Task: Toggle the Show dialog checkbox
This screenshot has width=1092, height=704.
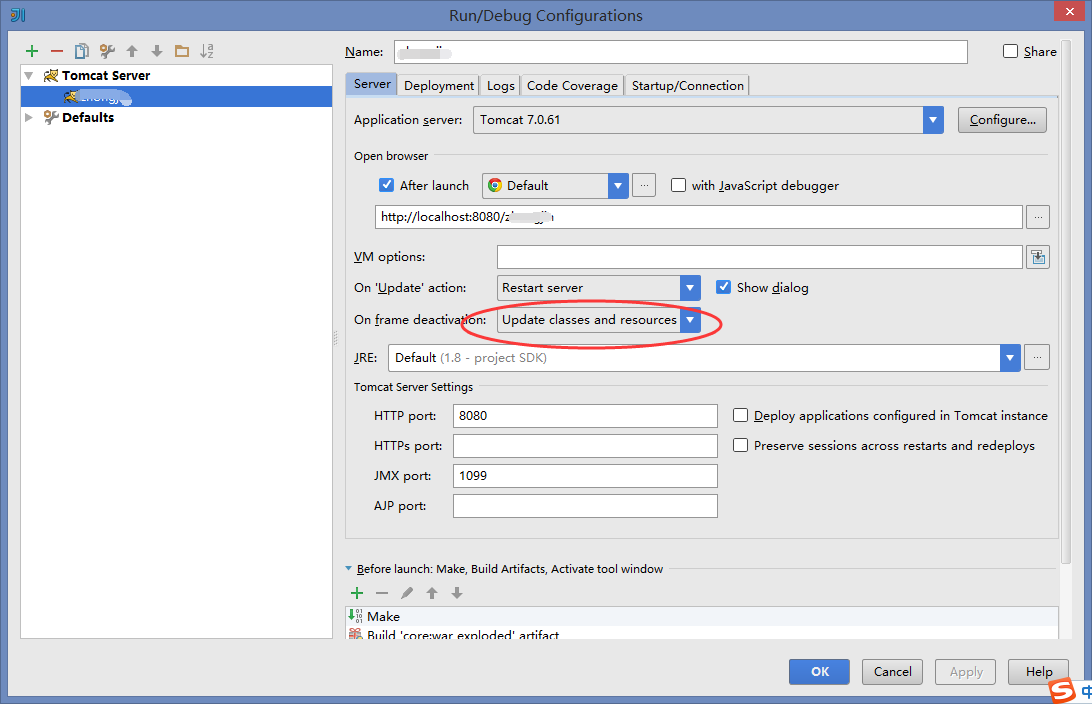Action: click(x=724, y=287)
